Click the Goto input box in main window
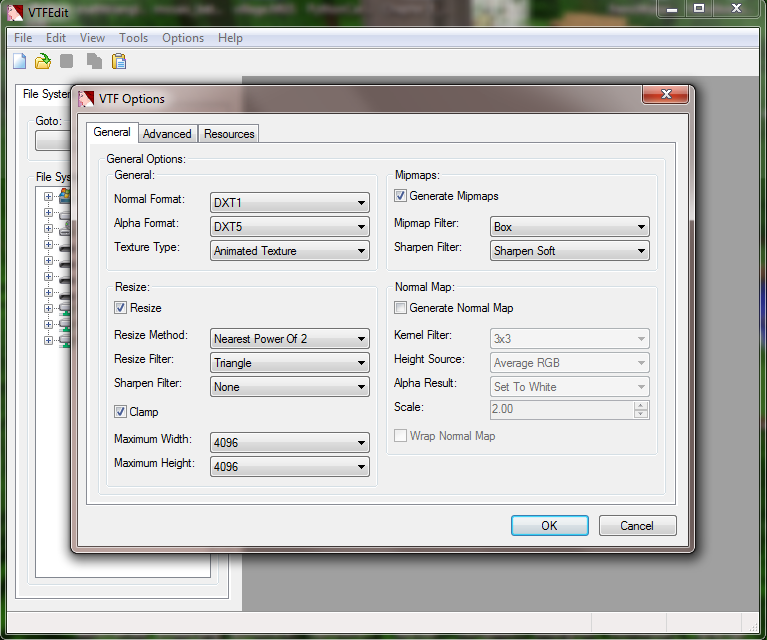The width and height of the screenshot is (767, 640). coord(53,141)
